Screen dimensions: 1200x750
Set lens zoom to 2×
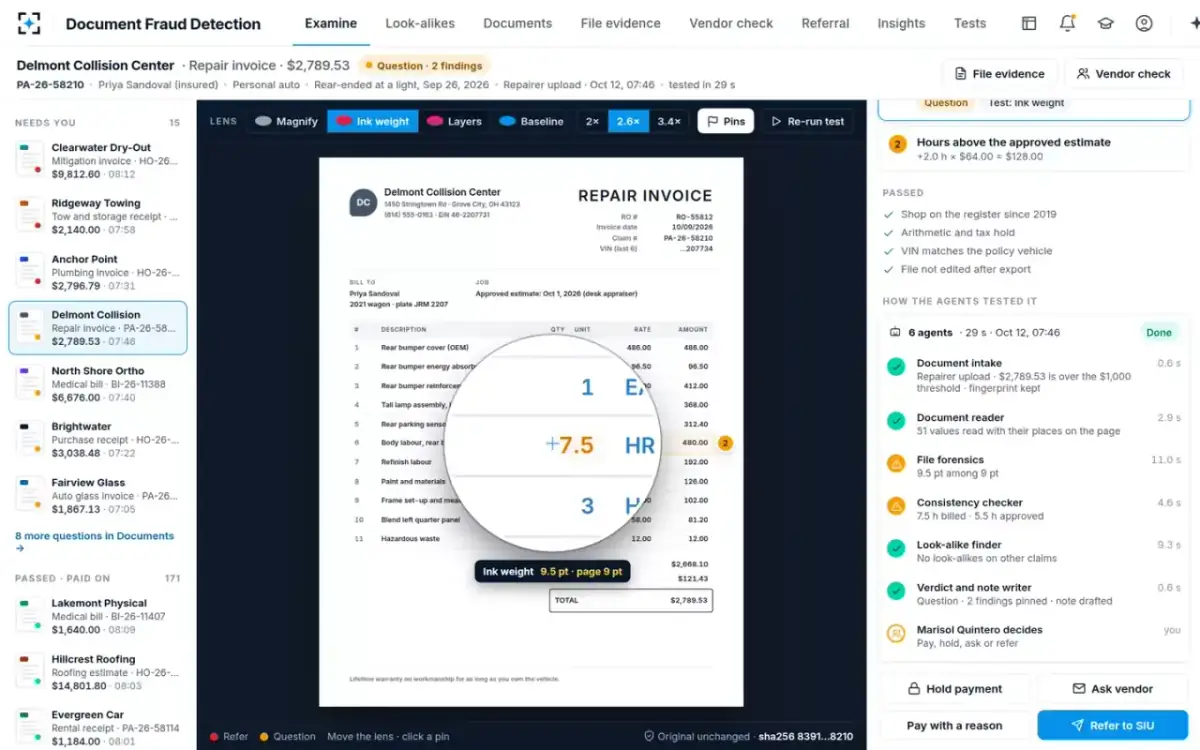[592, 121]
